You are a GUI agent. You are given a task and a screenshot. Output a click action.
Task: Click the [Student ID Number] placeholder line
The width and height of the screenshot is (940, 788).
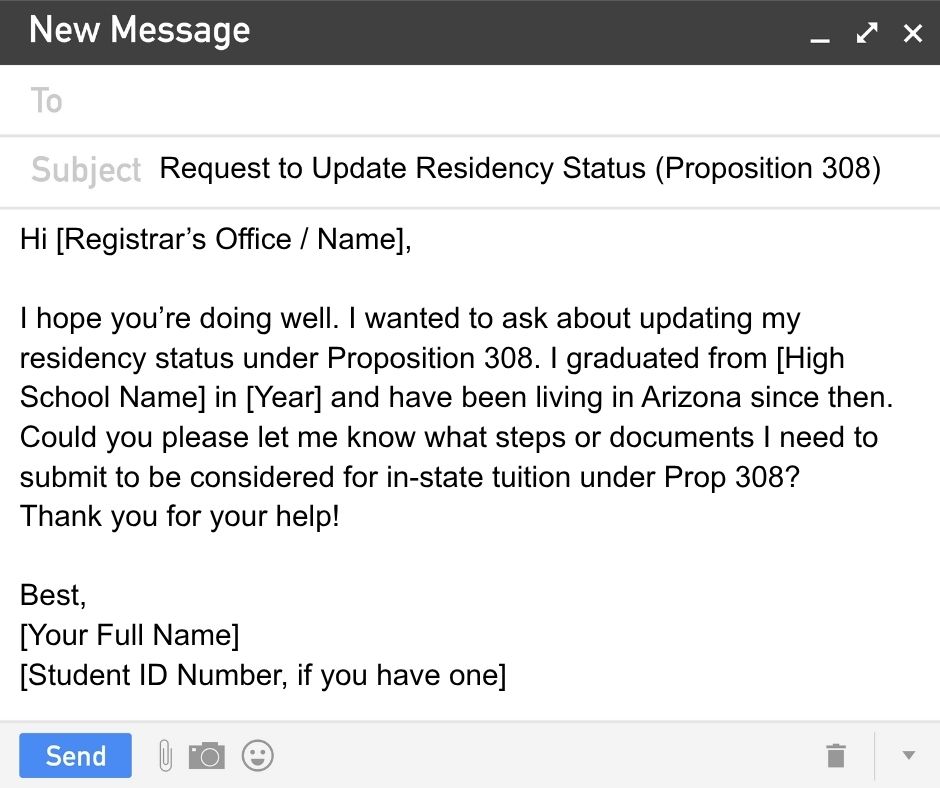coord(263,675)
